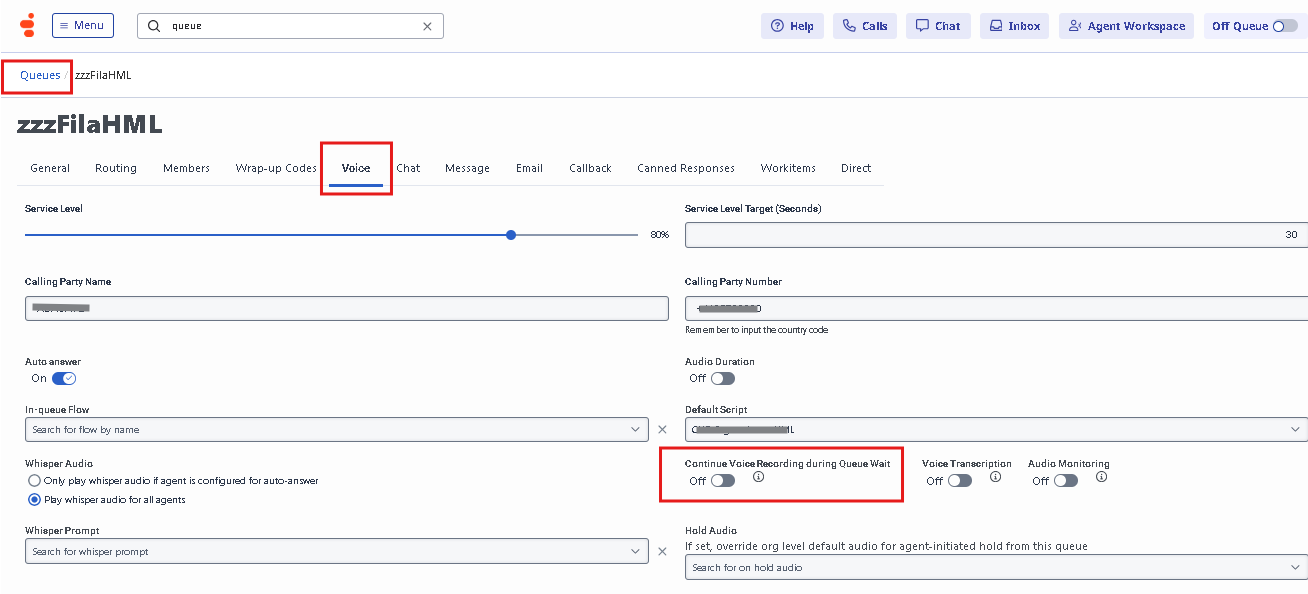
Task: Click info icon next to Voice Transcription
Action: coord(995,477)
